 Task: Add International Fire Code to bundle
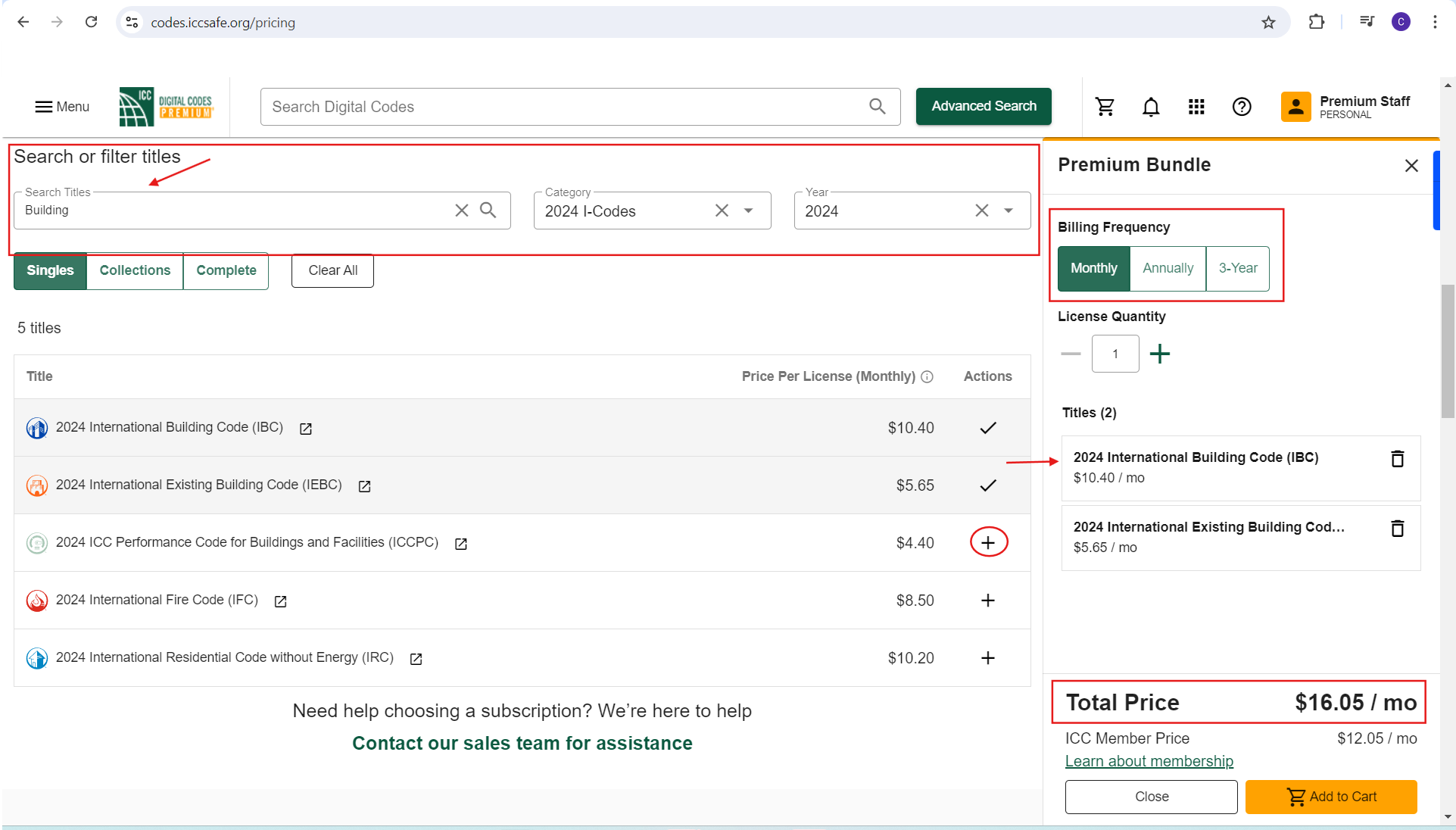pos(988,601)
